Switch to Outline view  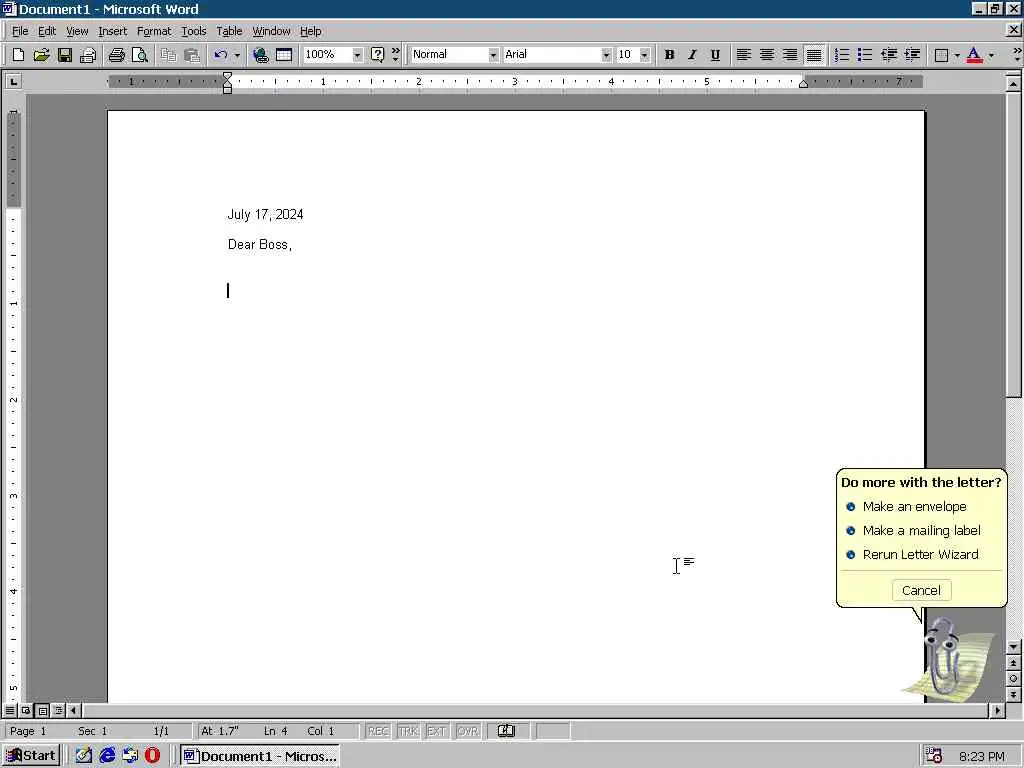click(x=58, y=710)
